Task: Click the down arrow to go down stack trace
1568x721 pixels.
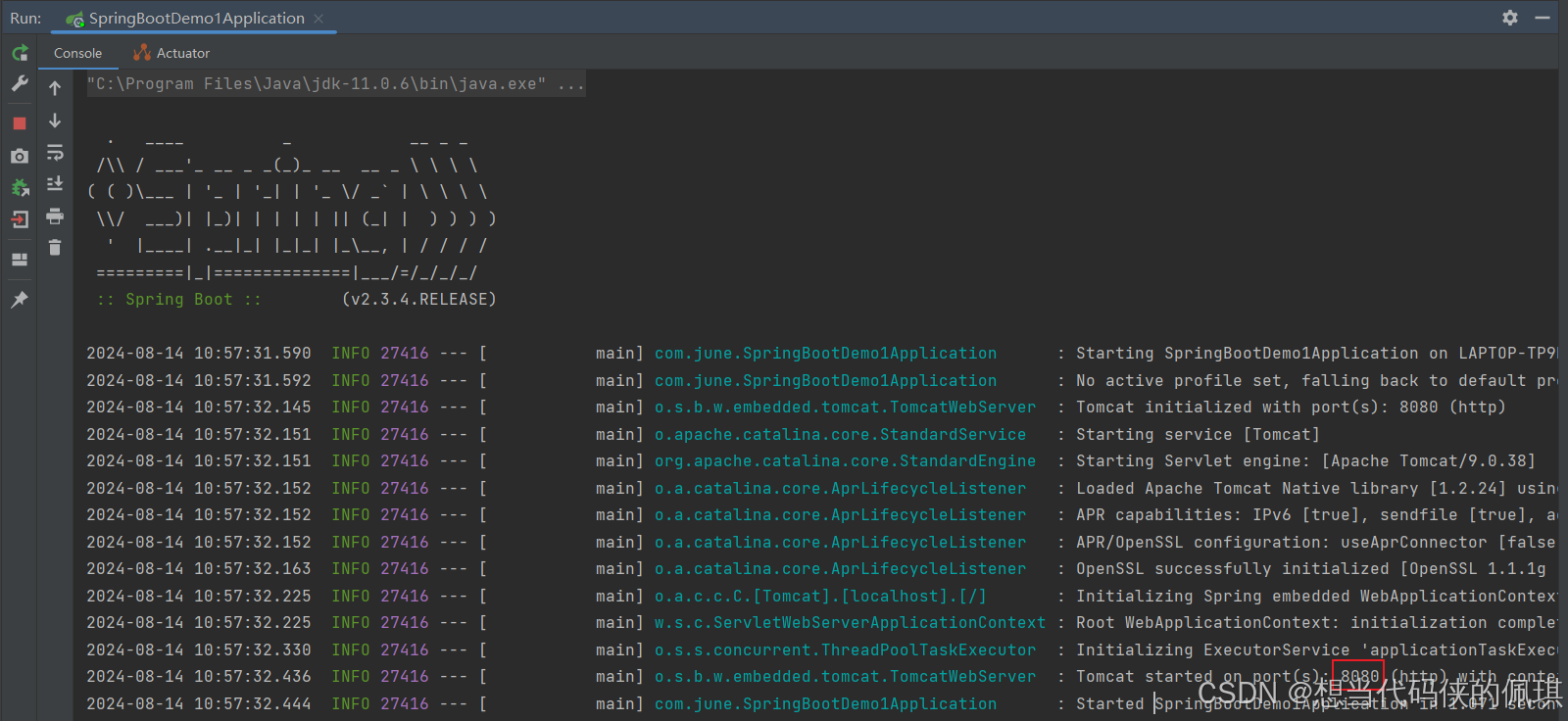Action: 55,120
